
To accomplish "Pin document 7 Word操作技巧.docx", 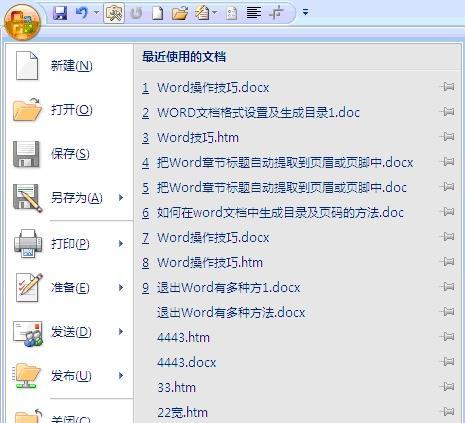I will tap(447, 237).
